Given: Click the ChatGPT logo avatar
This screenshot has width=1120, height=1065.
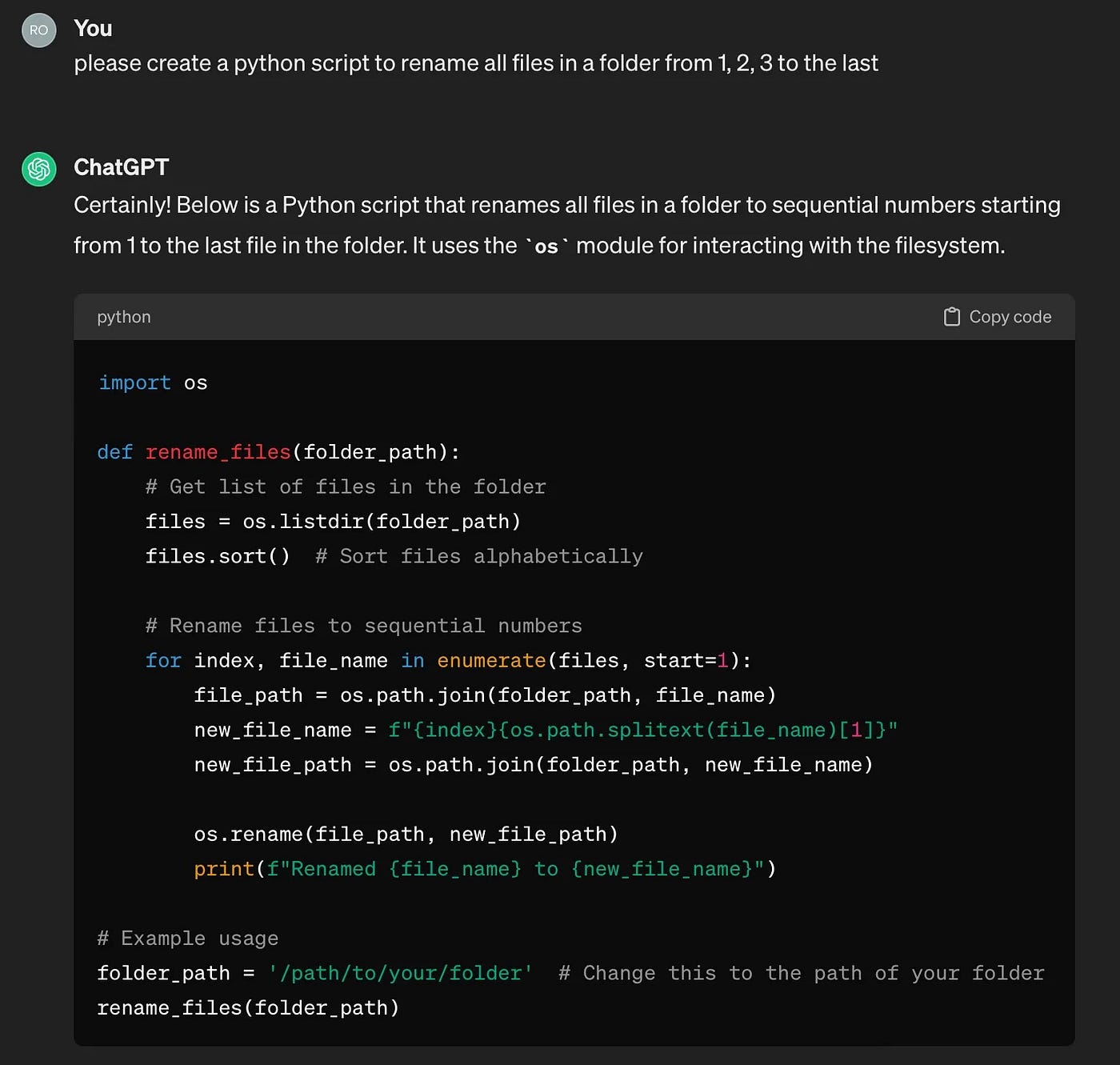Looking at the screenshot, I should 38,169.
